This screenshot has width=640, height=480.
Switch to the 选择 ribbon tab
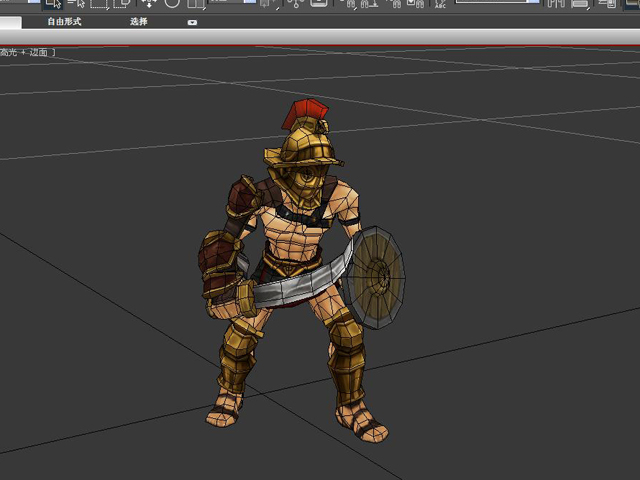[138, 22]
